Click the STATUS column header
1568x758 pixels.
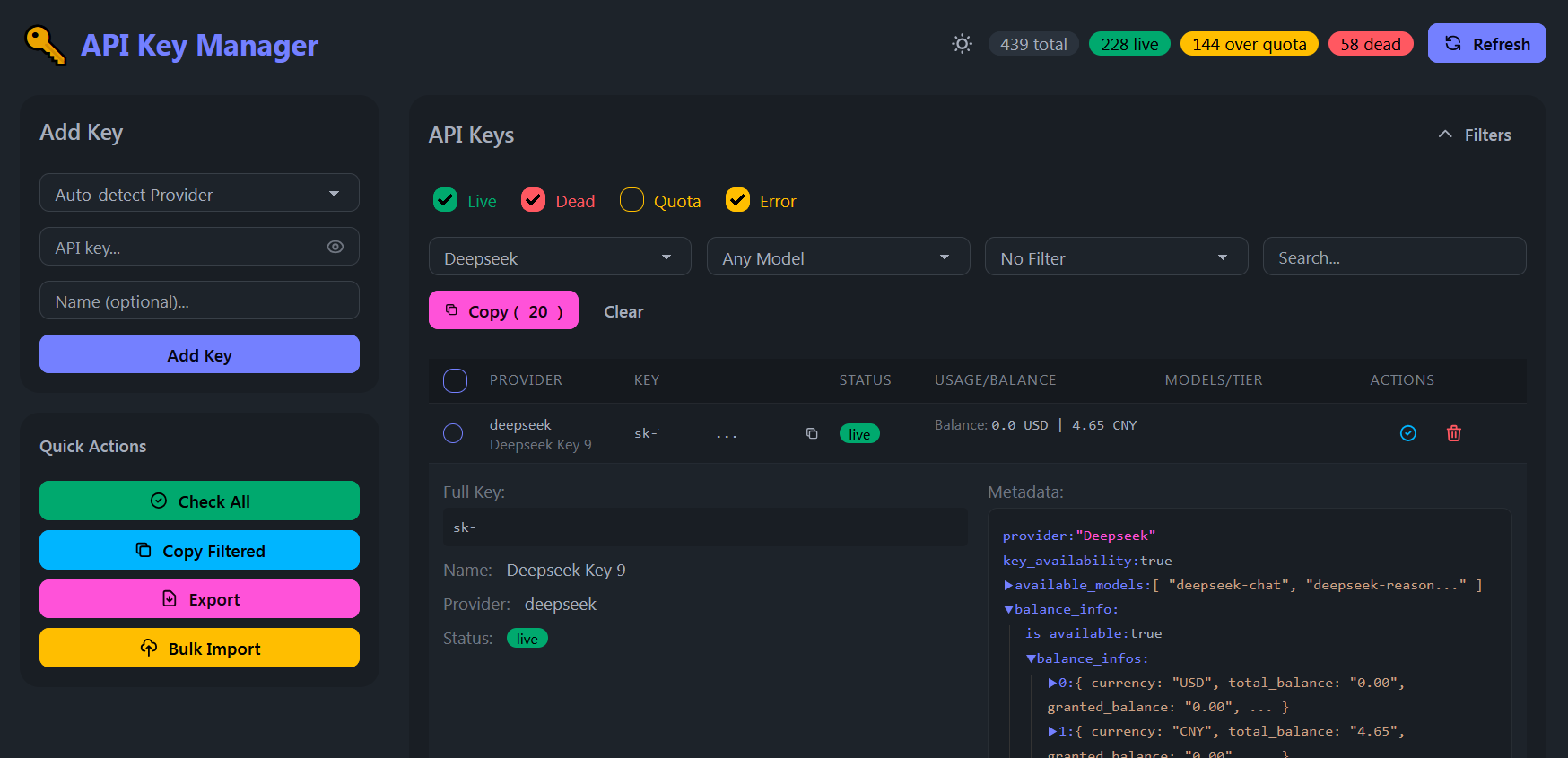[x=865, y=380]
